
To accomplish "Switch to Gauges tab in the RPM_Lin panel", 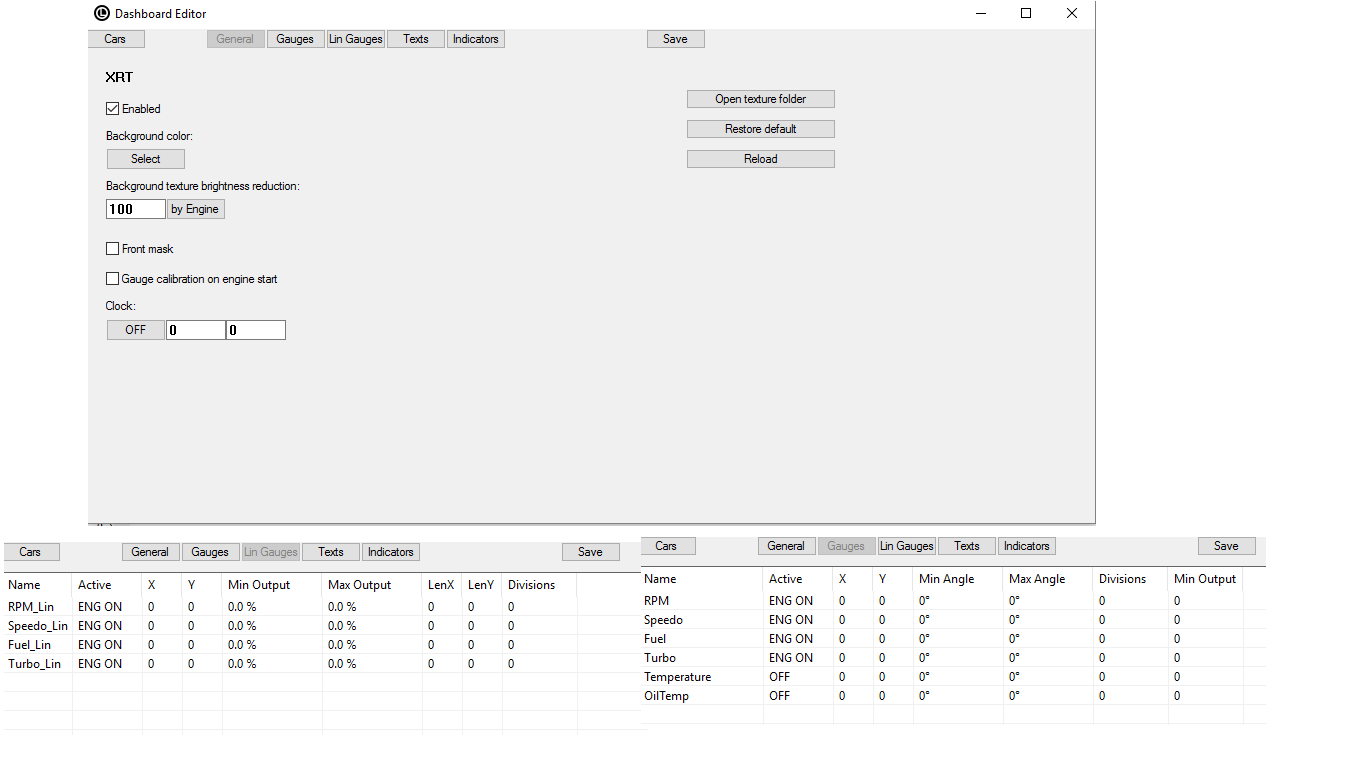I will tap(210, 552).
